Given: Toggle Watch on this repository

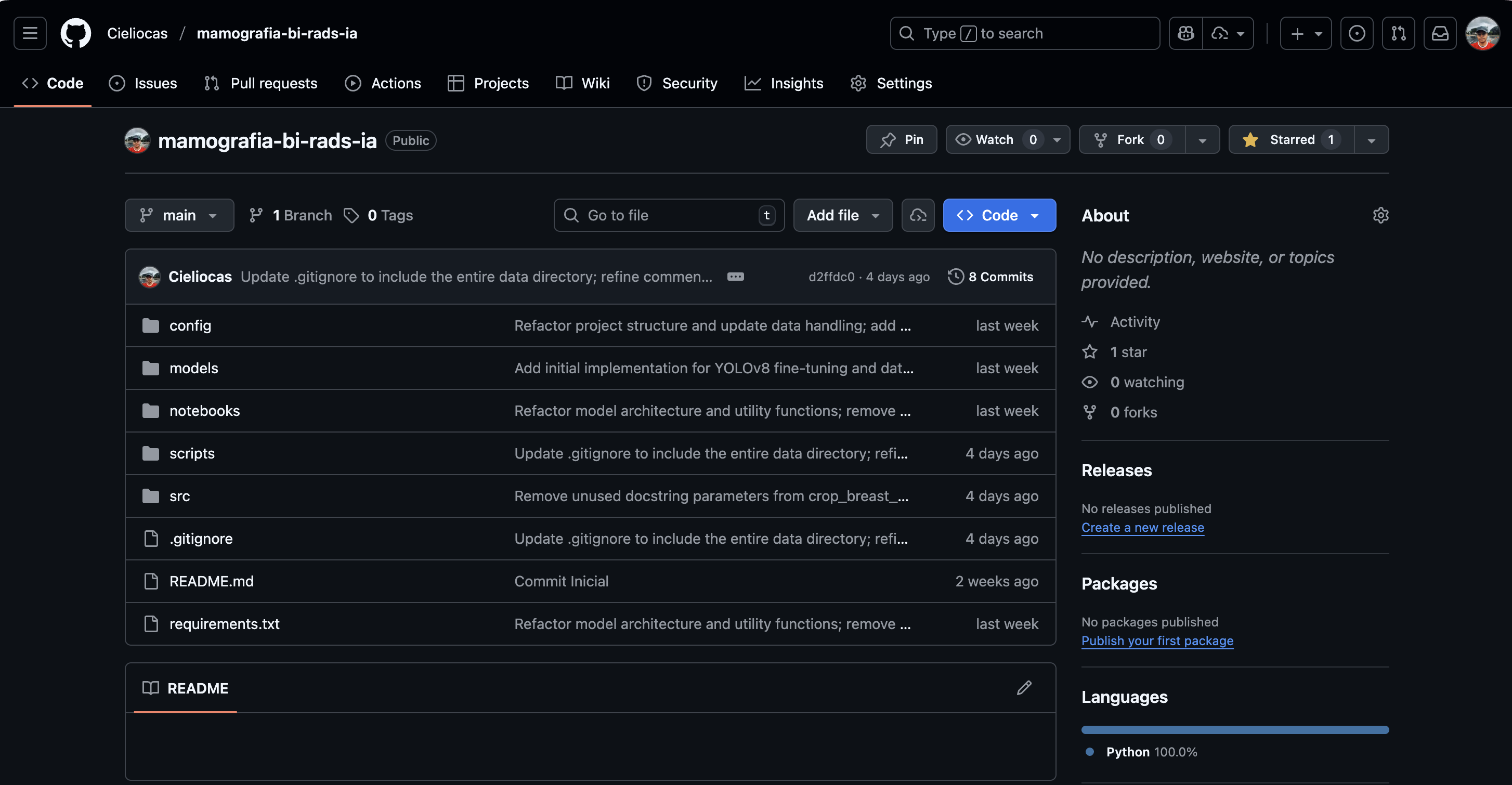Looking at the screenshot, I should pos(994,140).
